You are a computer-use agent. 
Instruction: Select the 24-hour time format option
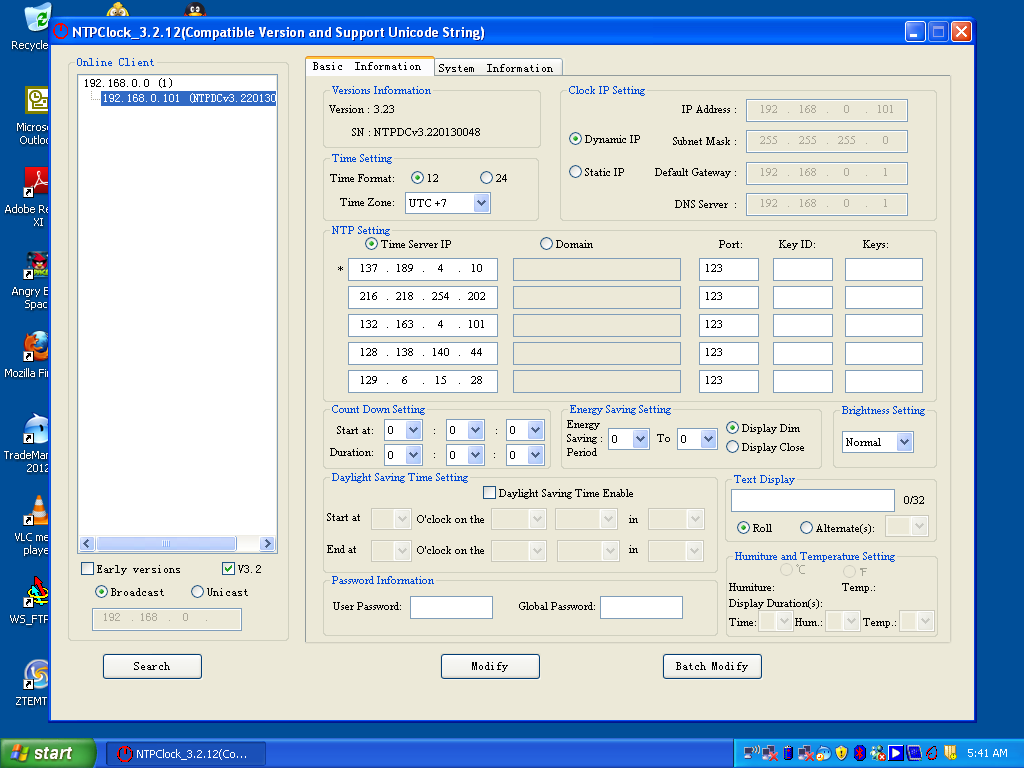(486, 178)
